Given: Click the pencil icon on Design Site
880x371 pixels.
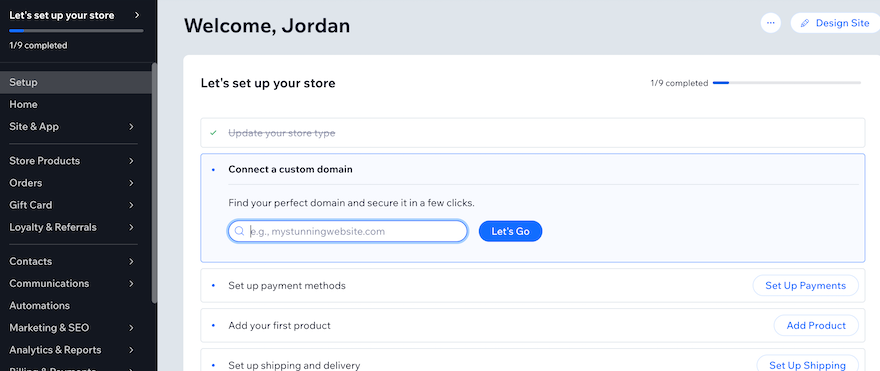Looking at the screenshot, I should [x=805, y=23].
